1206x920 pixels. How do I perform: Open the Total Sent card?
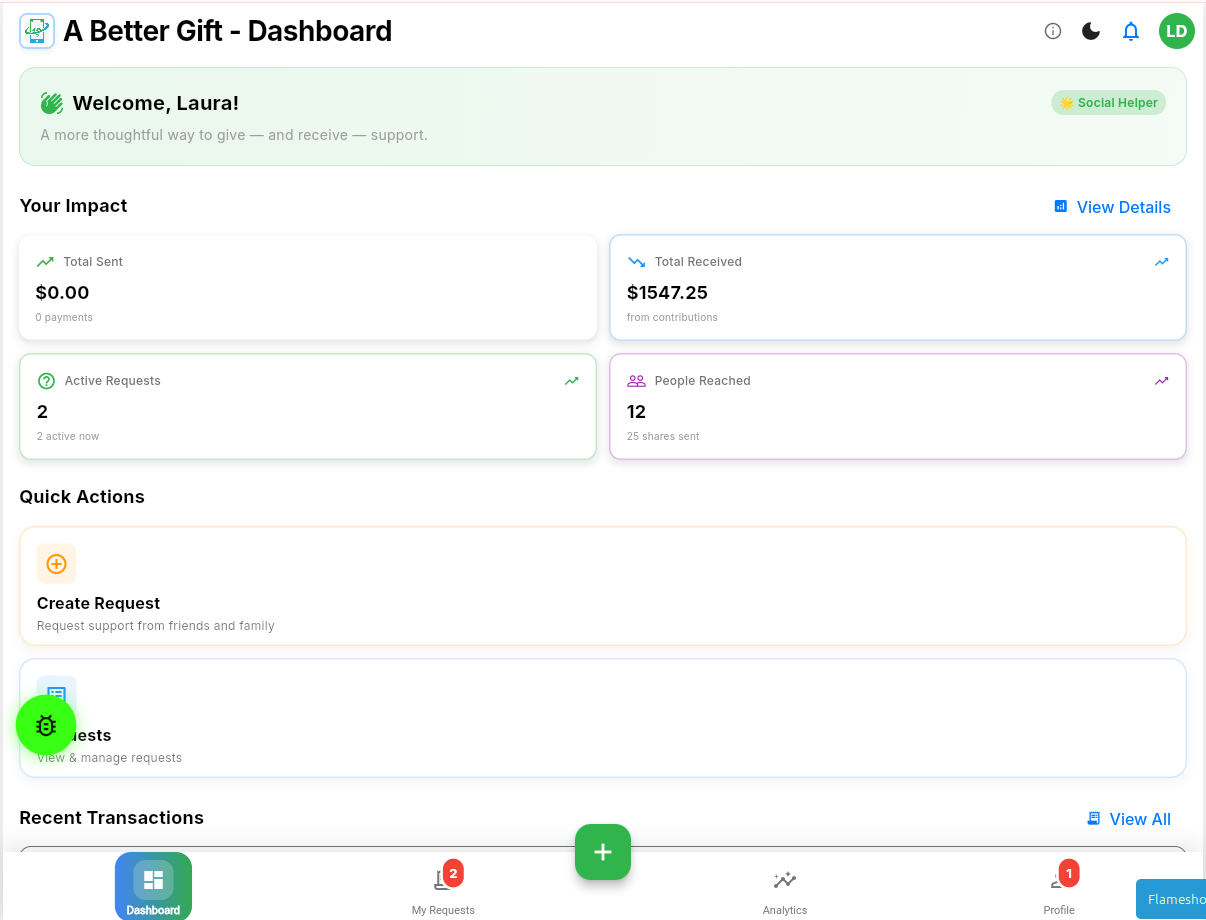[308, 287]
